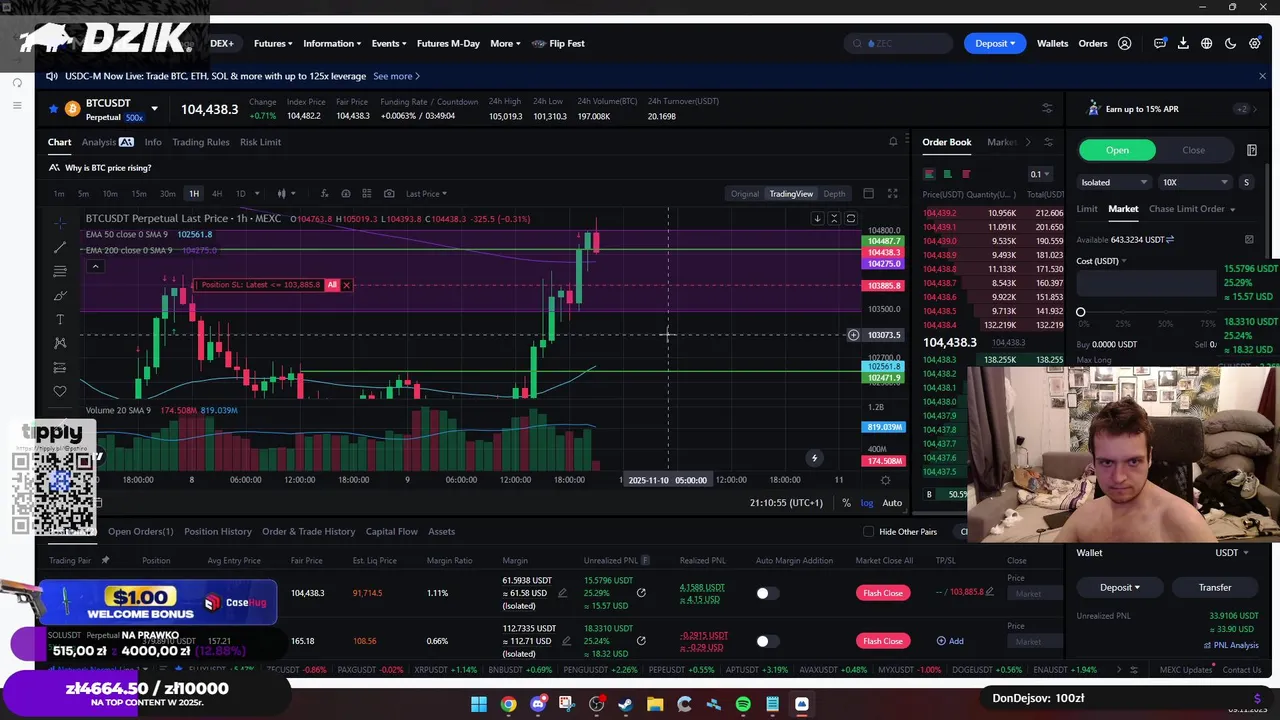Close the USDC-M announcement banner
The height and width of the screenshot is (720, 1280).
[1262, 76]
